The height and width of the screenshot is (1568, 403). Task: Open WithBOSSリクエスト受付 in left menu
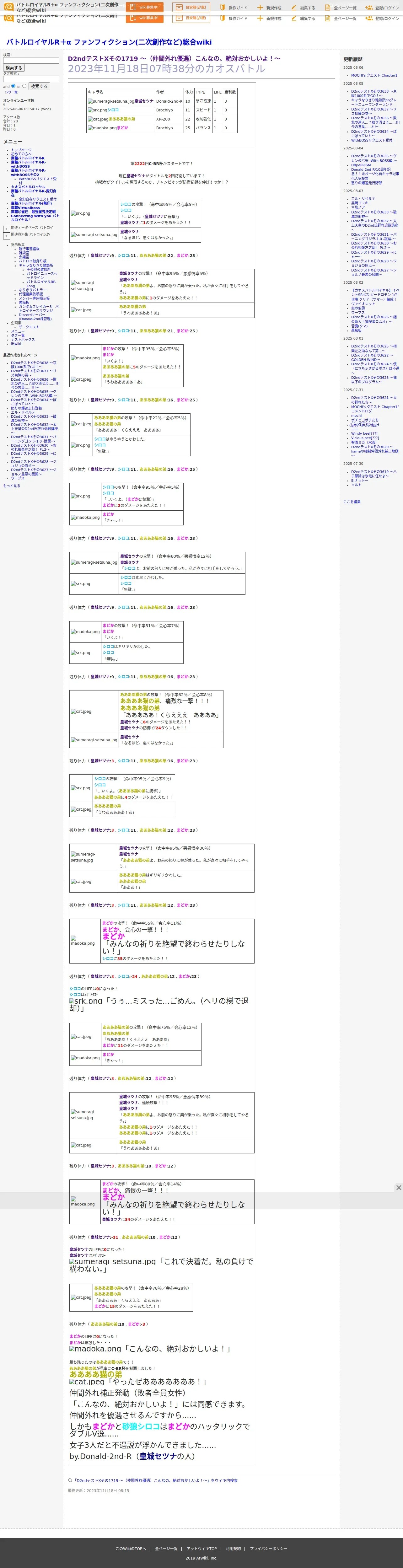pyautogui.click(x=37, y=180)
